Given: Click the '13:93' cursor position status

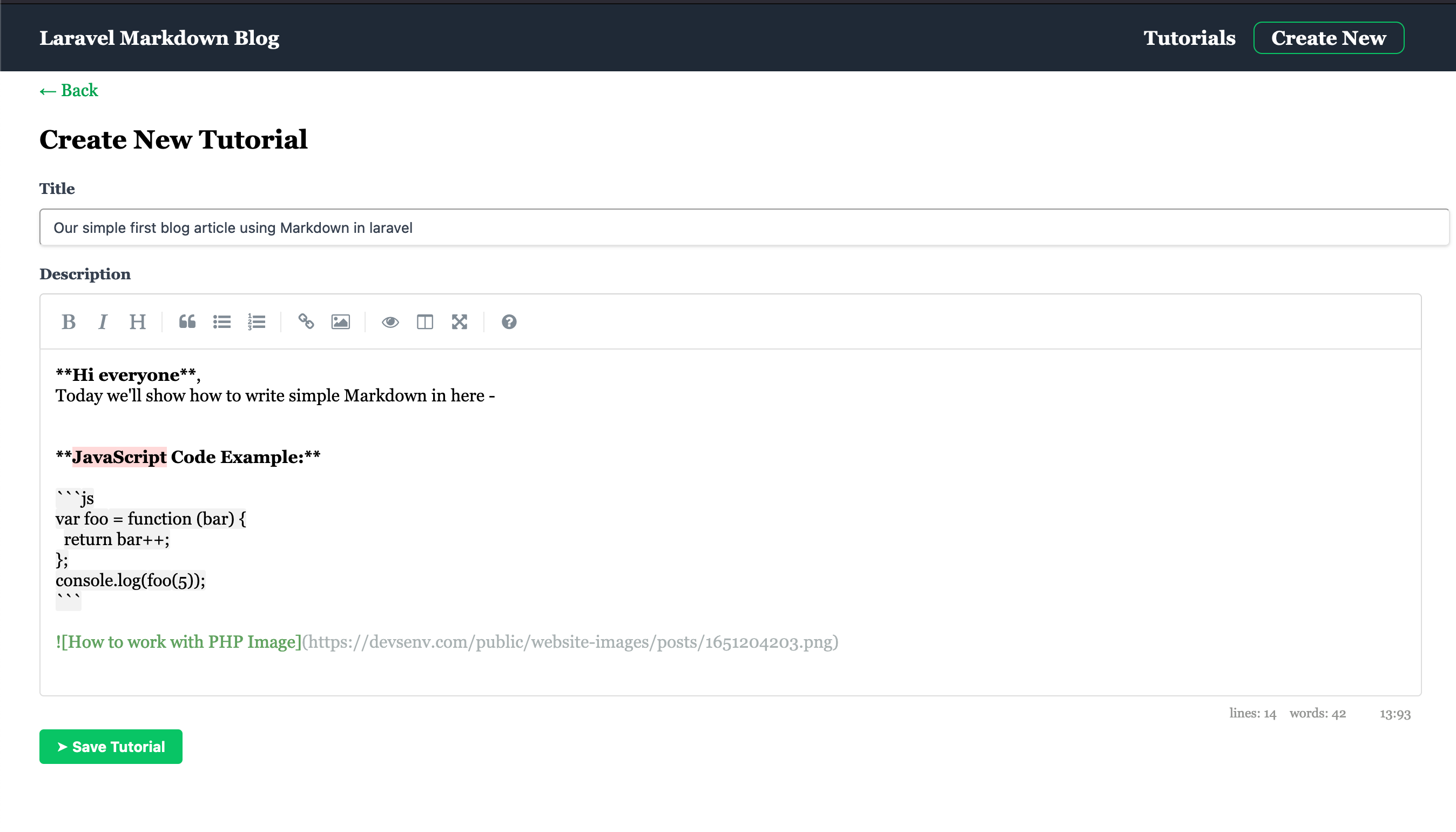Looking at the screenshot, I should click(x=1395, y=714).
